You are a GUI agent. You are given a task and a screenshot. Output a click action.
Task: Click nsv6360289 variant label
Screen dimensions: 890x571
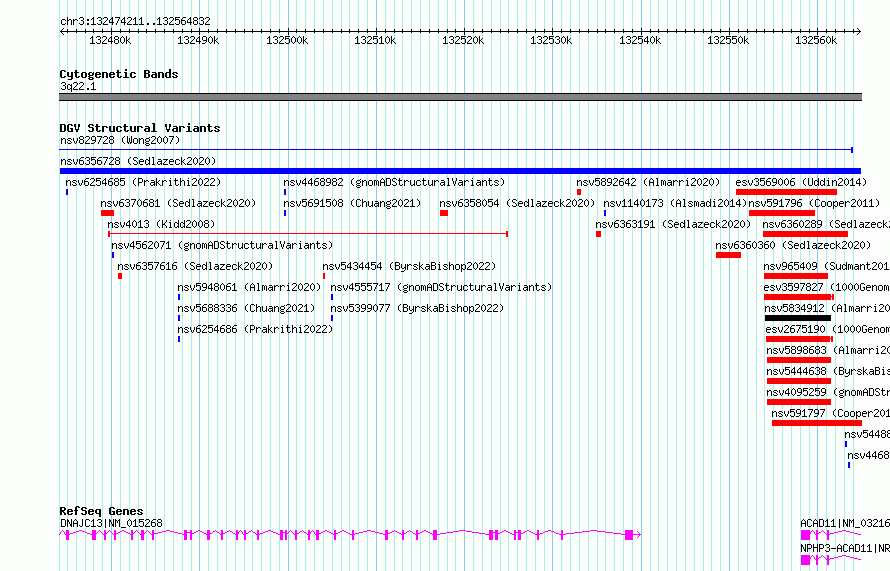coord(826,224)
